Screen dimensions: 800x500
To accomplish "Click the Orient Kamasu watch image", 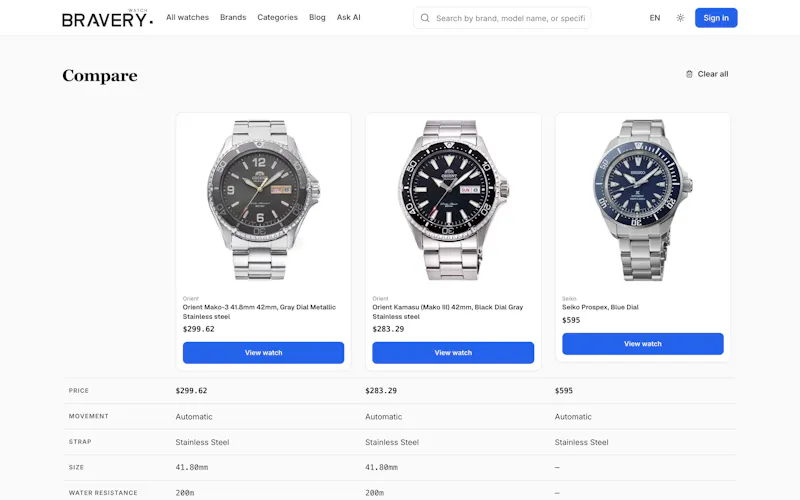I will (x=453, y=200).
